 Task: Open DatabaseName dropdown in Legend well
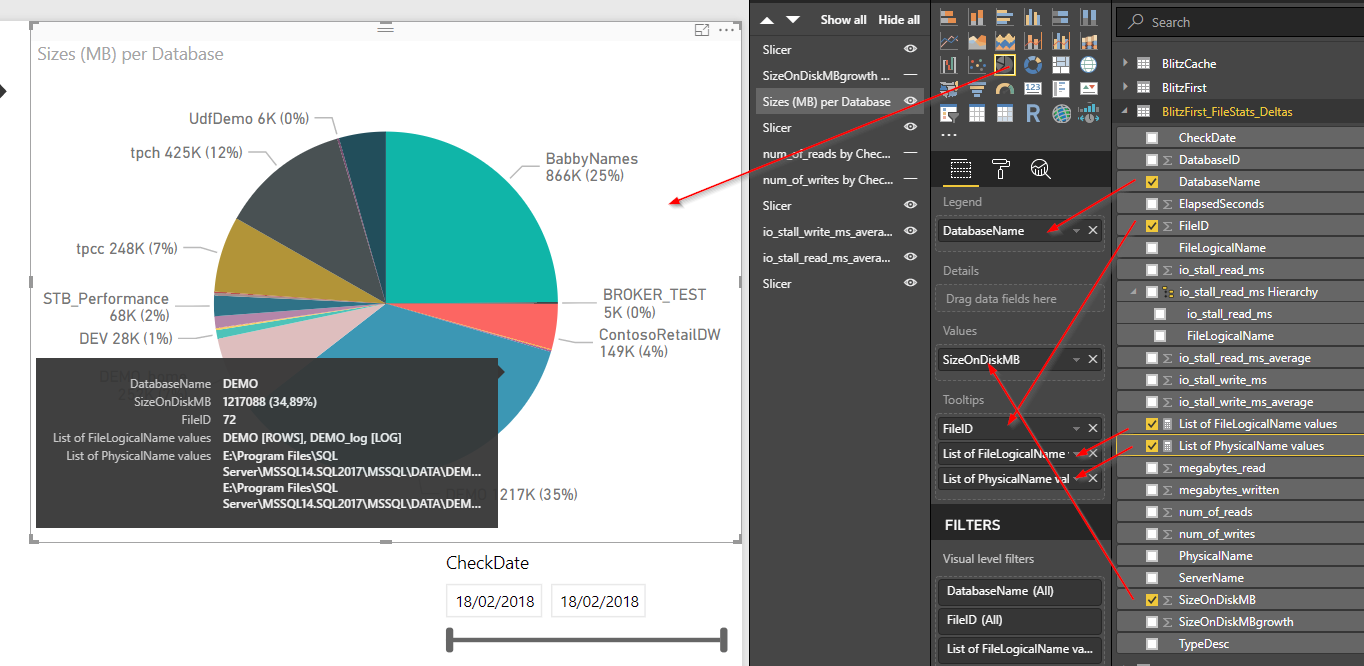click(x=1076, y=231)
